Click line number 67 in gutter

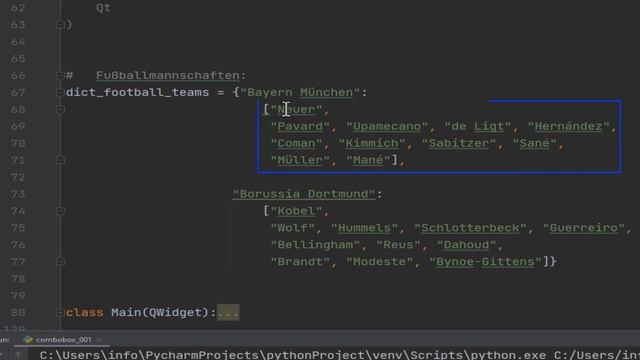pos(18,93)
